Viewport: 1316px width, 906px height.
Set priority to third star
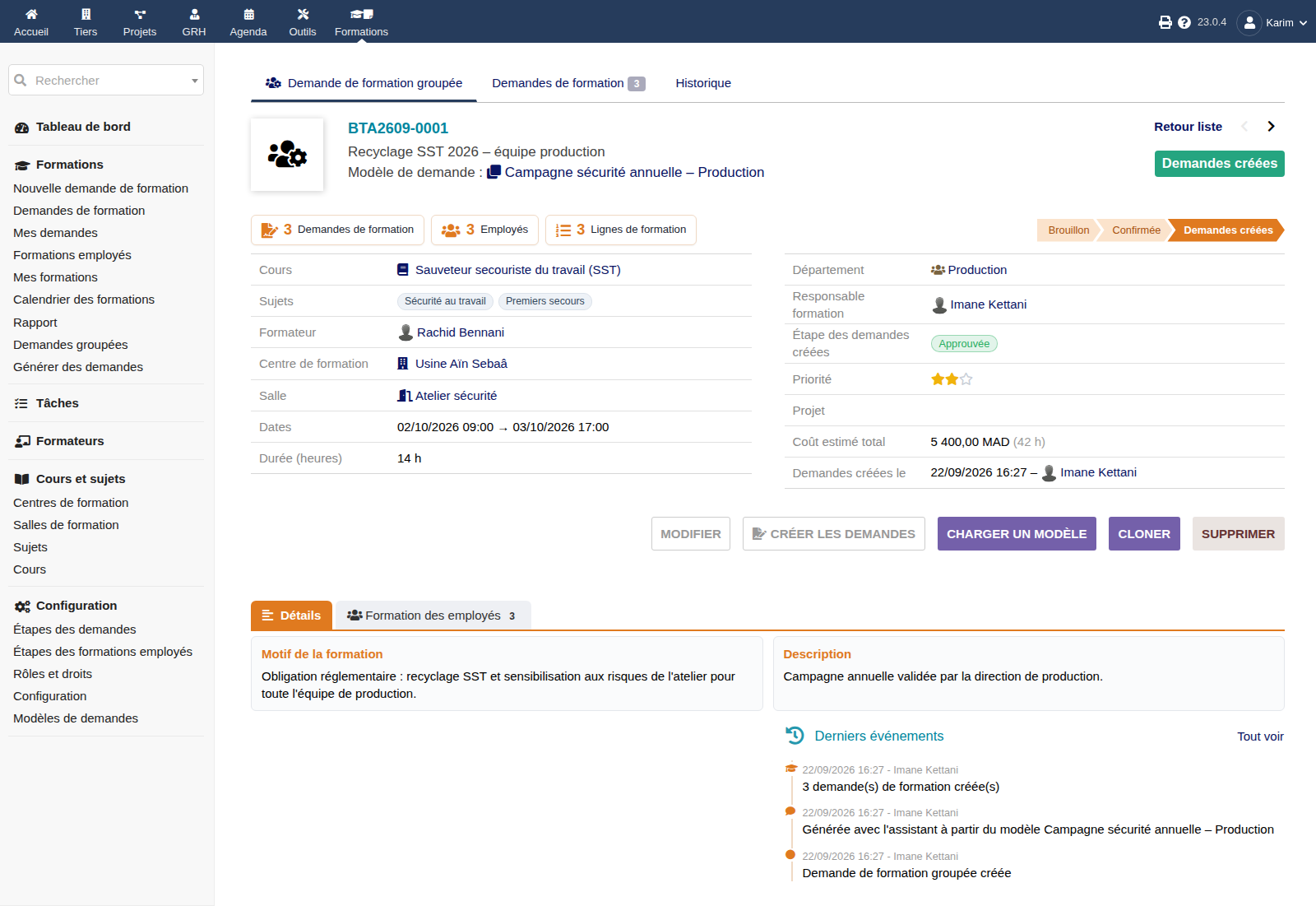966,379
